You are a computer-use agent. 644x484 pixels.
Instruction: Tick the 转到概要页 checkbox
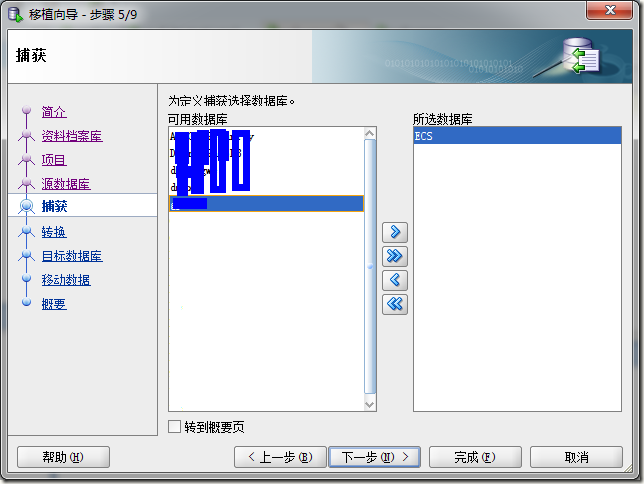pos(175,426)
